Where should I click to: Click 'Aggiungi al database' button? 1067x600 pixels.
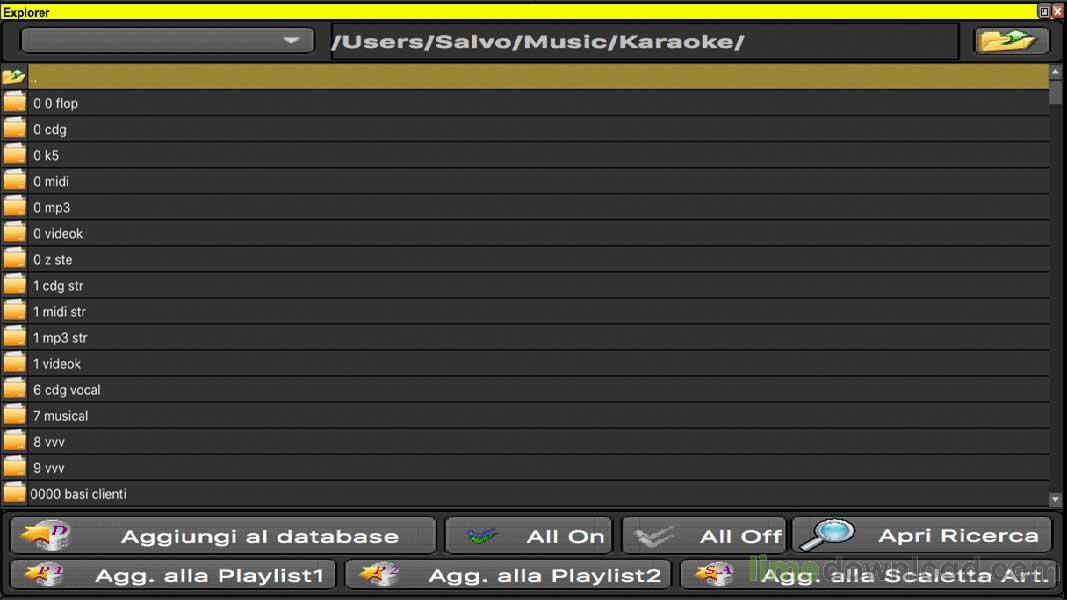coord(223,535)
